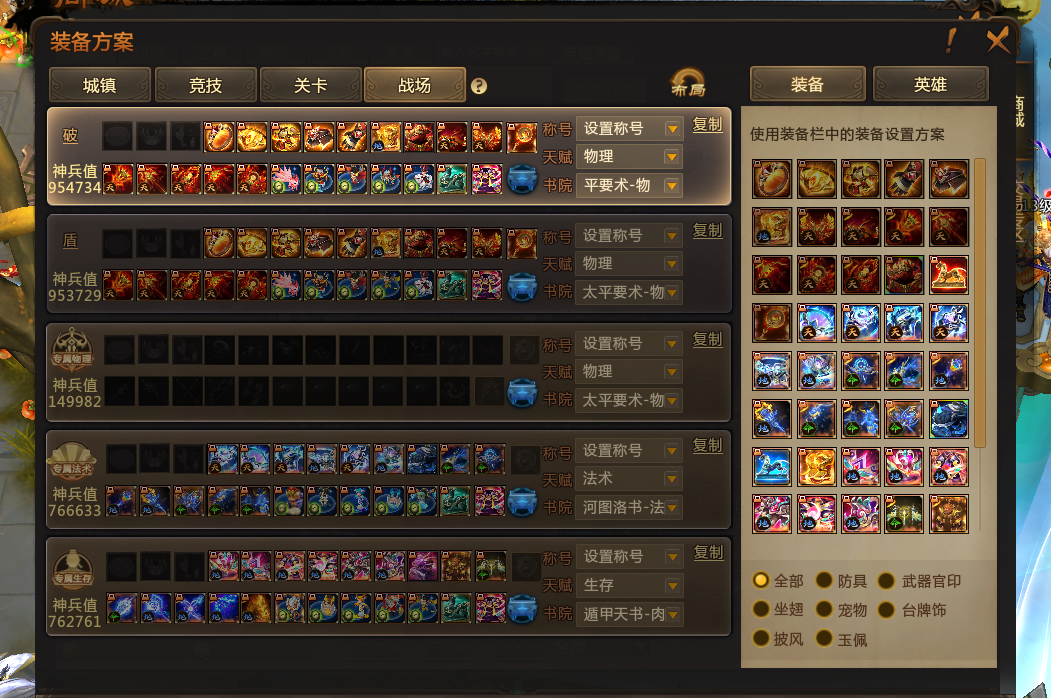This screenshot has width=1051, height=698.
Task: Click the 专属物理 scheme emblem icon
Action: pyautogui.click(x=72, y=349)
